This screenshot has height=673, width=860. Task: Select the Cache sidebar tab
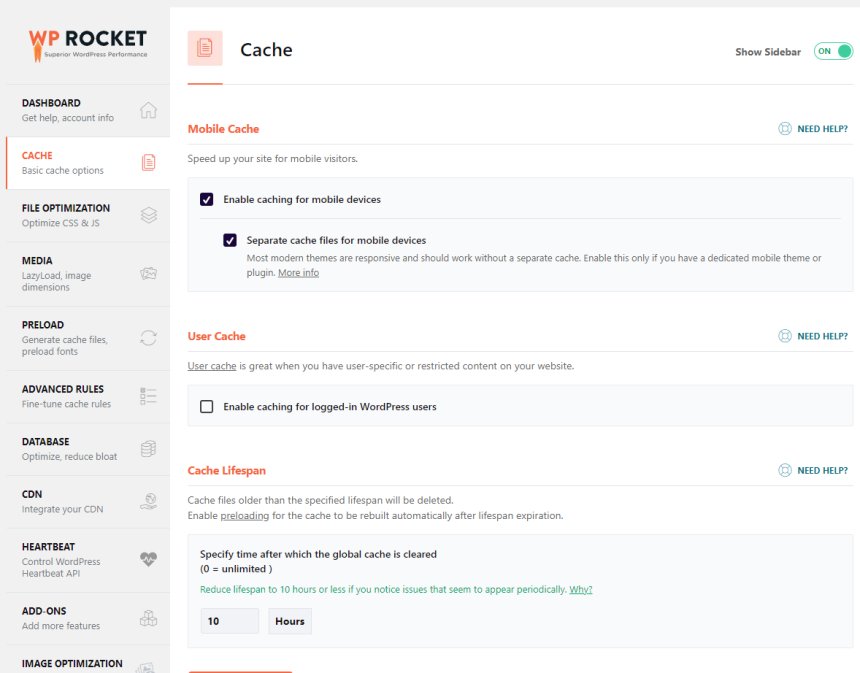[x=85, y=163]
